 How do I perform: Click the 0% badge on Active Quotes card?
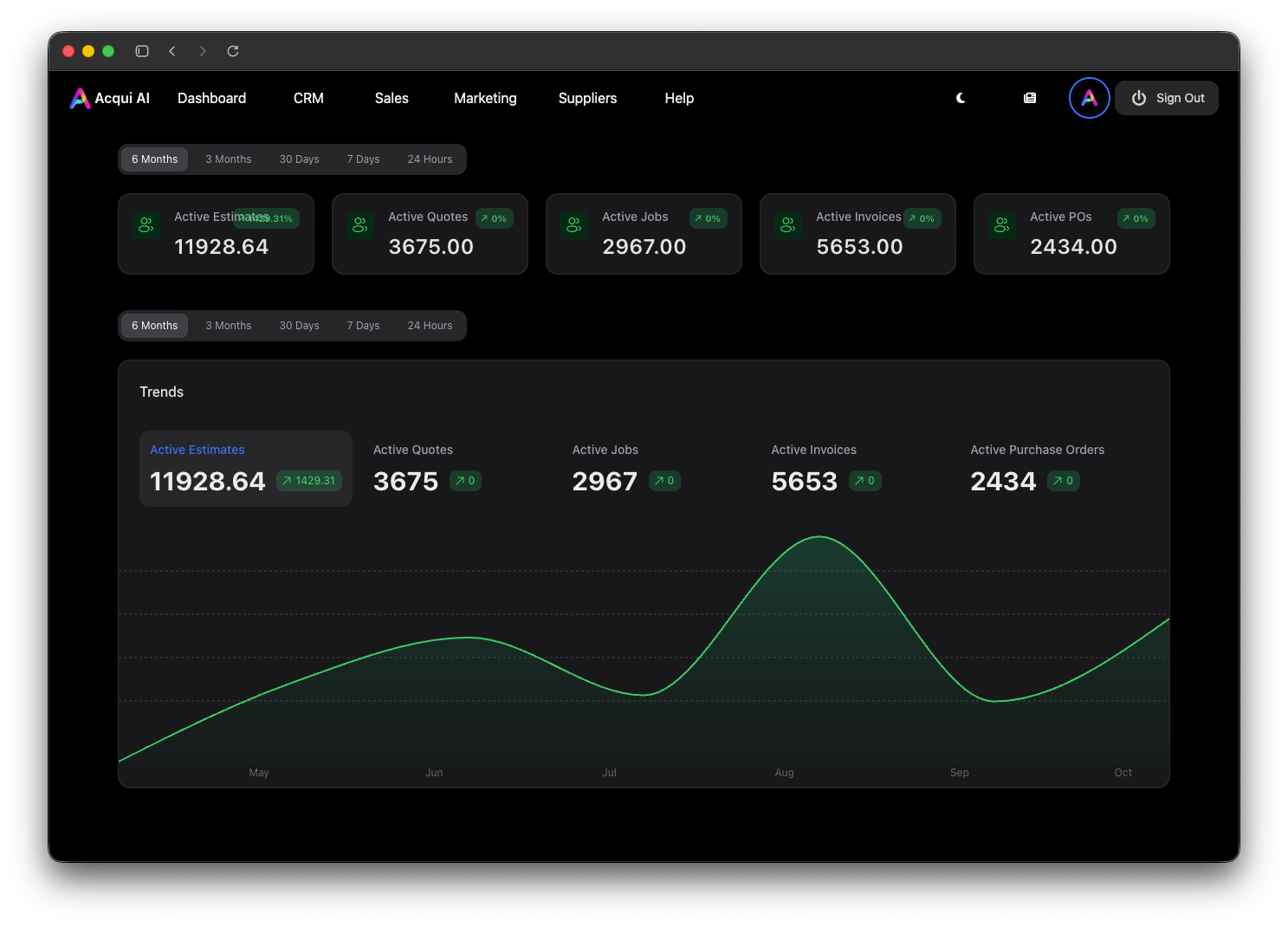pos(494,218)
